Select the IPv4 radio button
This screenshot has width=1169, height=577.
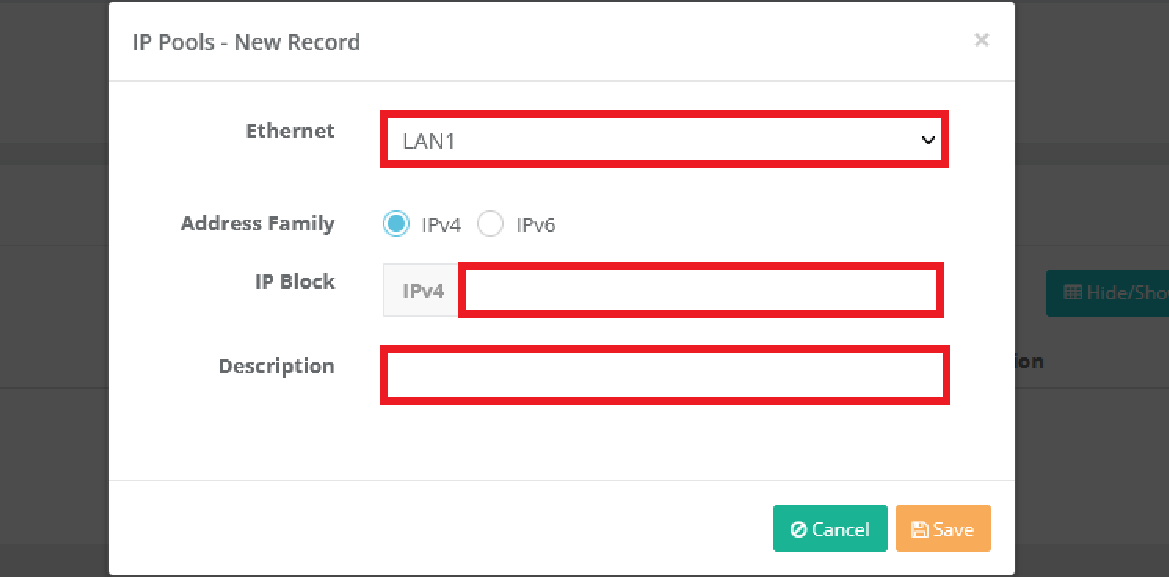pos(396,224)
